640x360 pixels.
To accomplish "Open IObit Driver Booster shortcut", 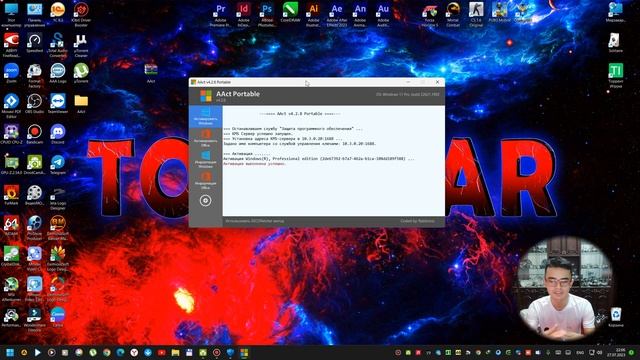I will click(x=81, y=14).
